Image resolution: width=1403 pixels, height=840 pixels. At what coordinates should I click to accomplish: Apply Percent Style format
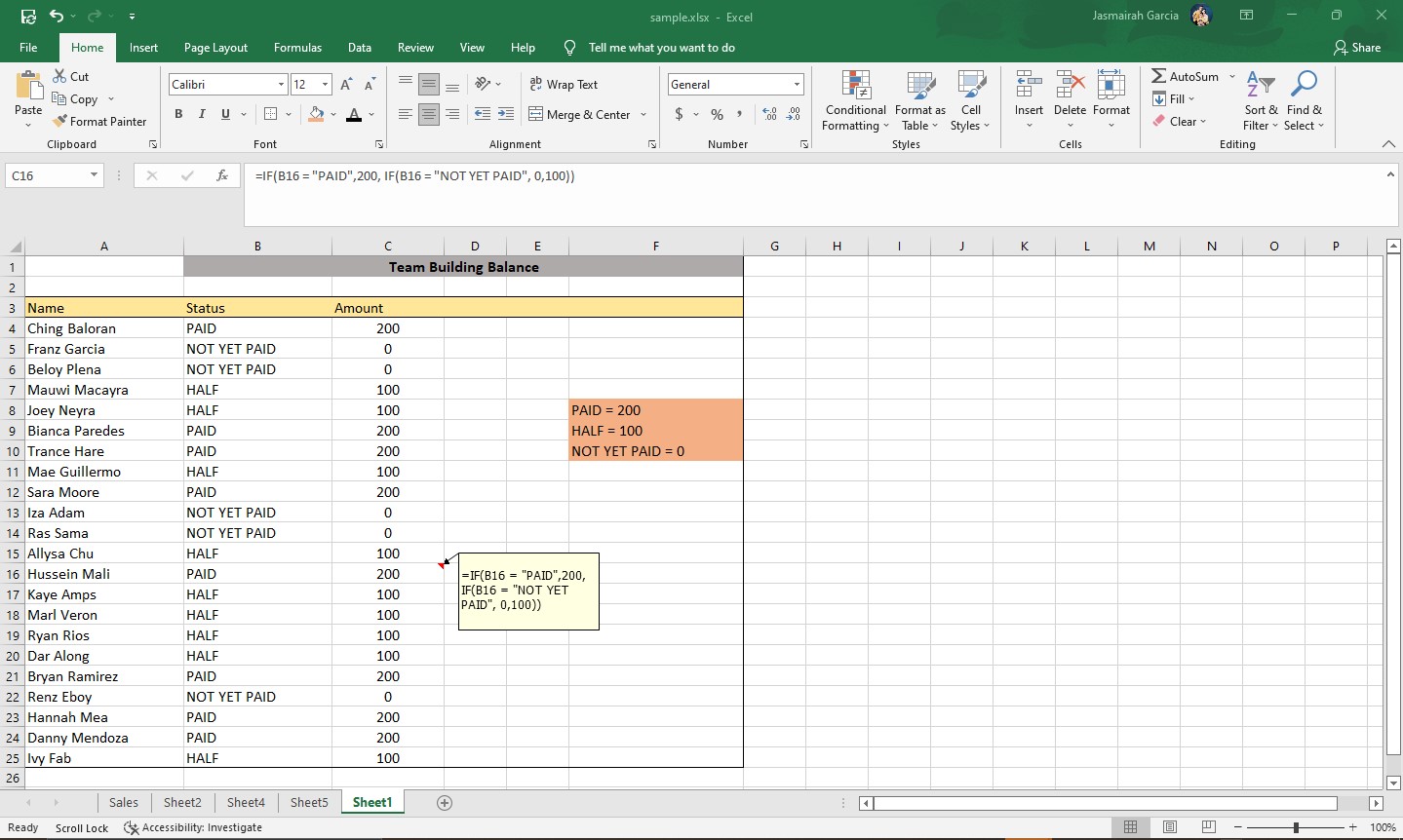pos(718,114)
